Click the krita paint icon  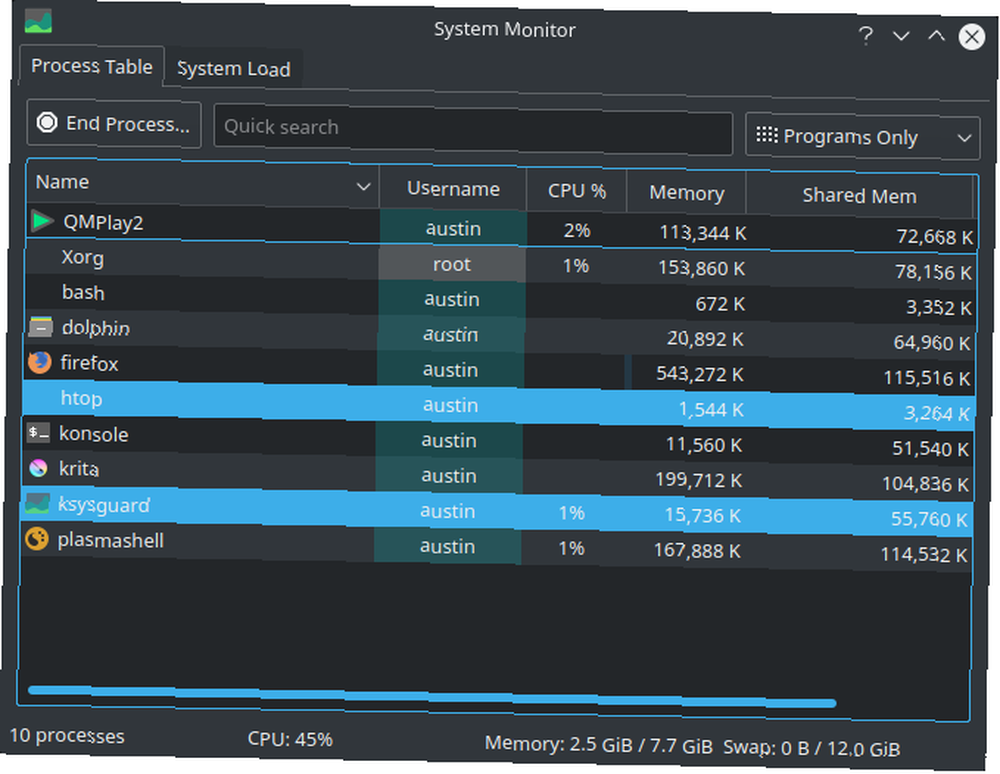pos(38,468)
